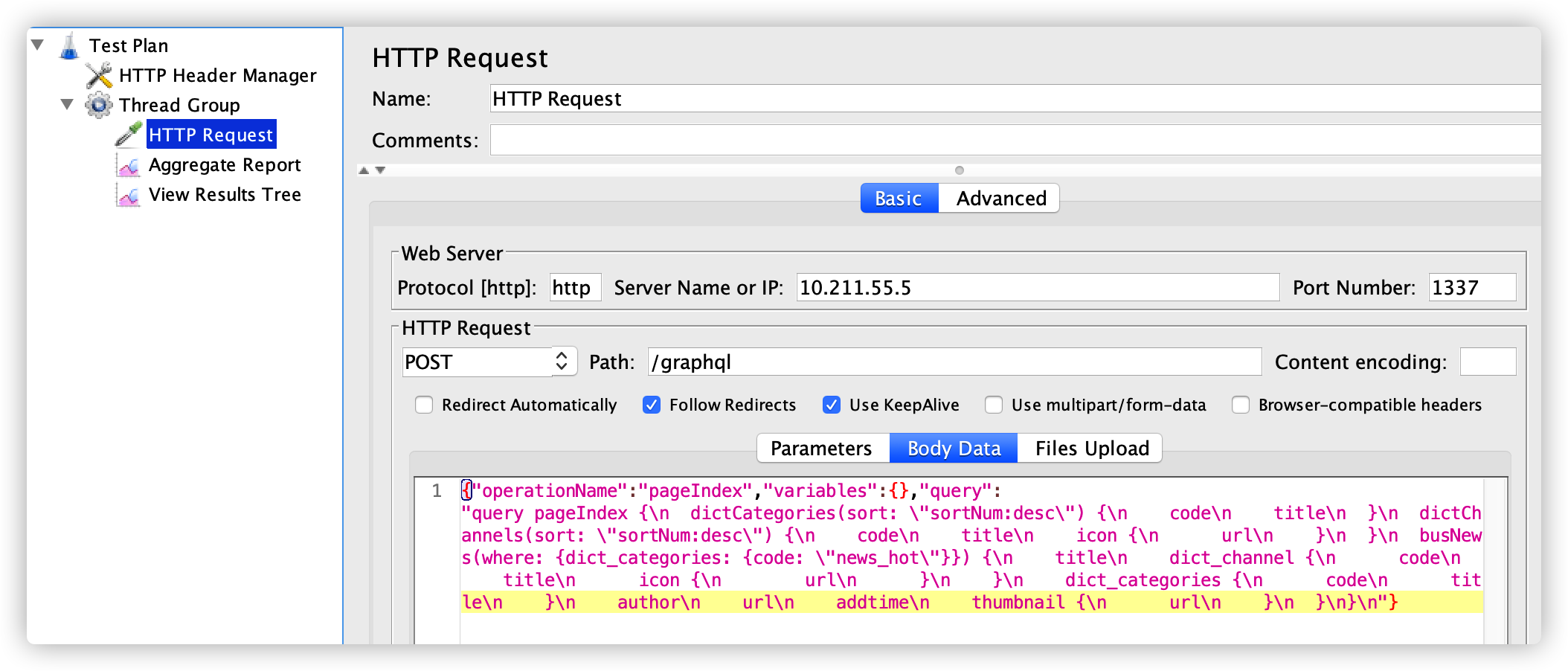
Task: Click the Test Plan flask icon
Action: pyautogui.click(x=69, y=45)
